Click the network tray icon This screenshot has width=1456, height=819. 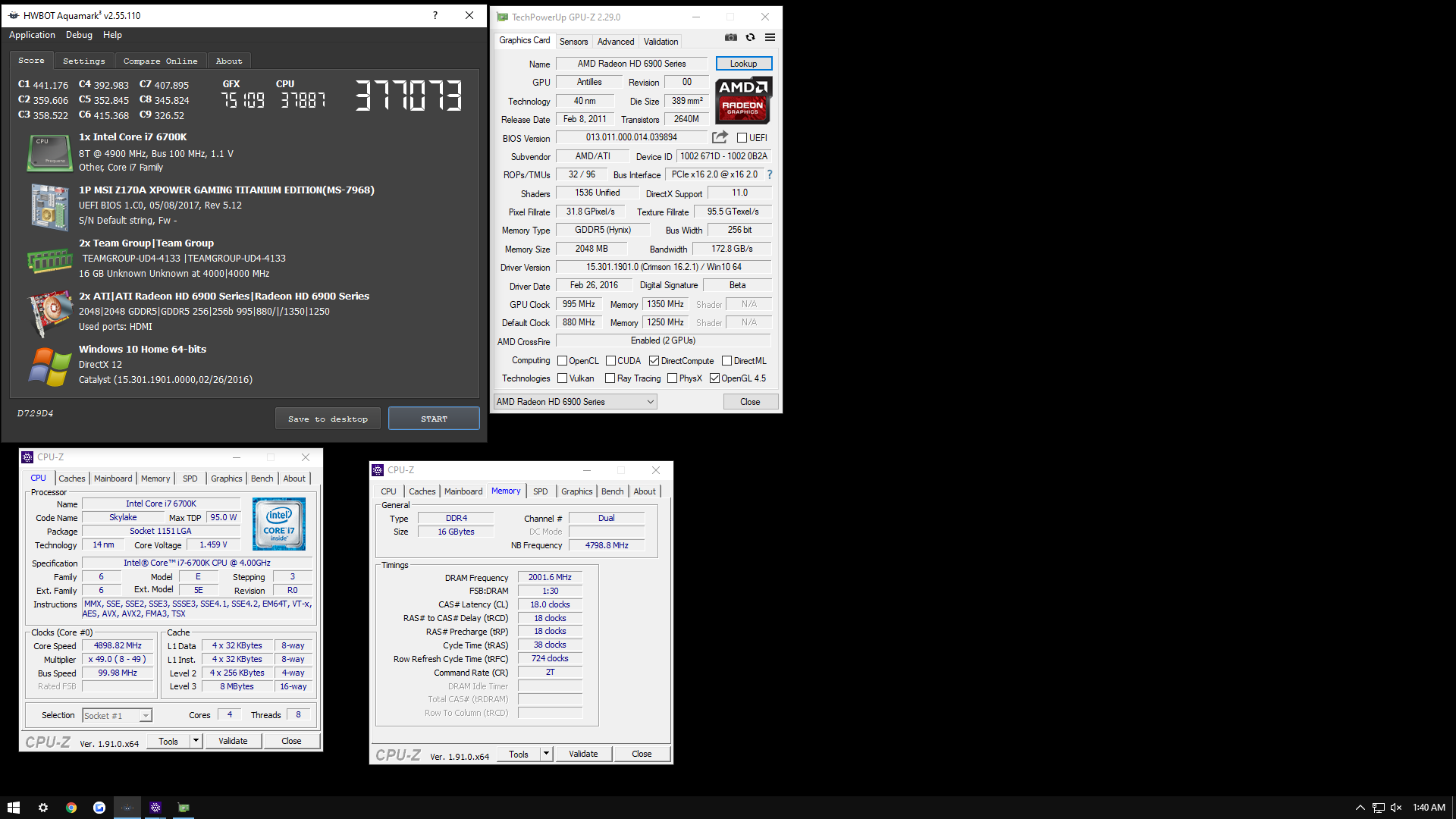pos(1378,808)
